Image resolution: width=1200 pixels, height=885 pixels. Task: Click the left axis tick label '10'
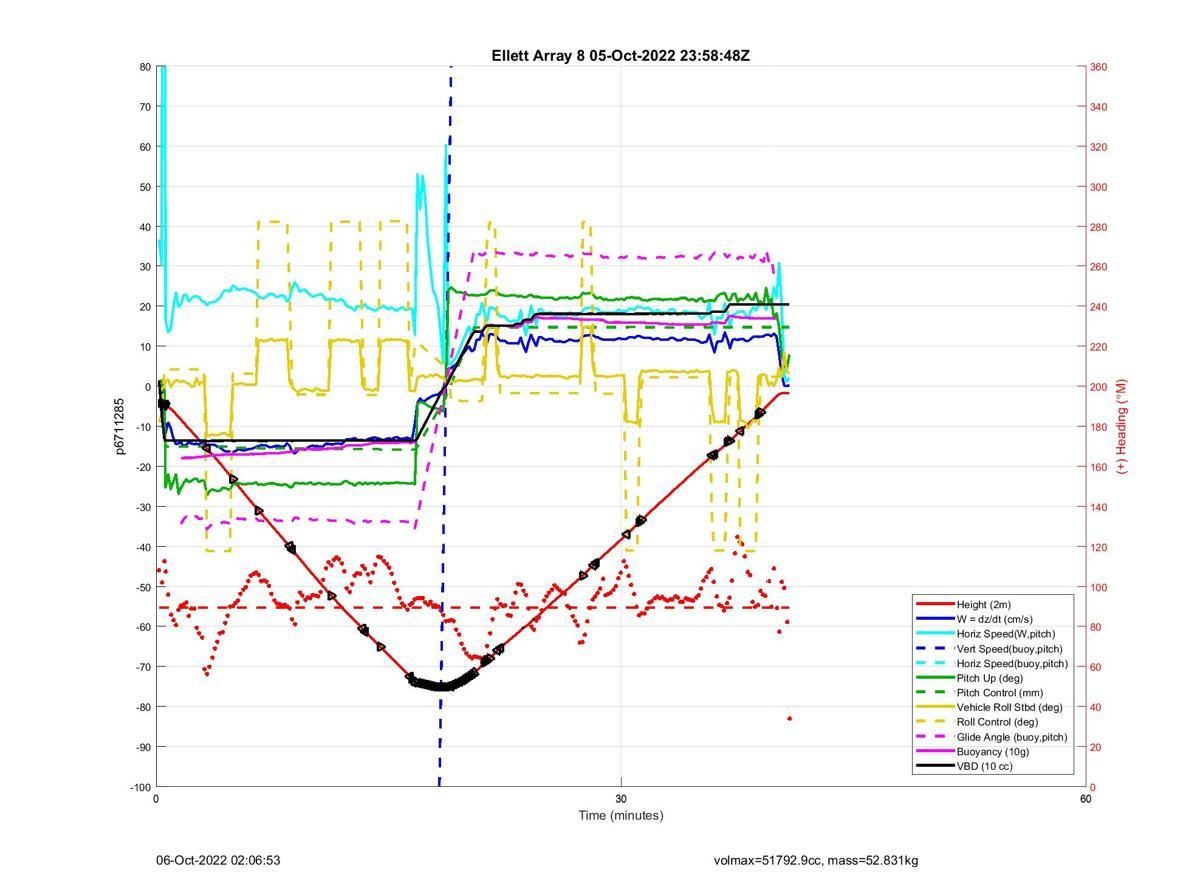click(x=145, y=347)
